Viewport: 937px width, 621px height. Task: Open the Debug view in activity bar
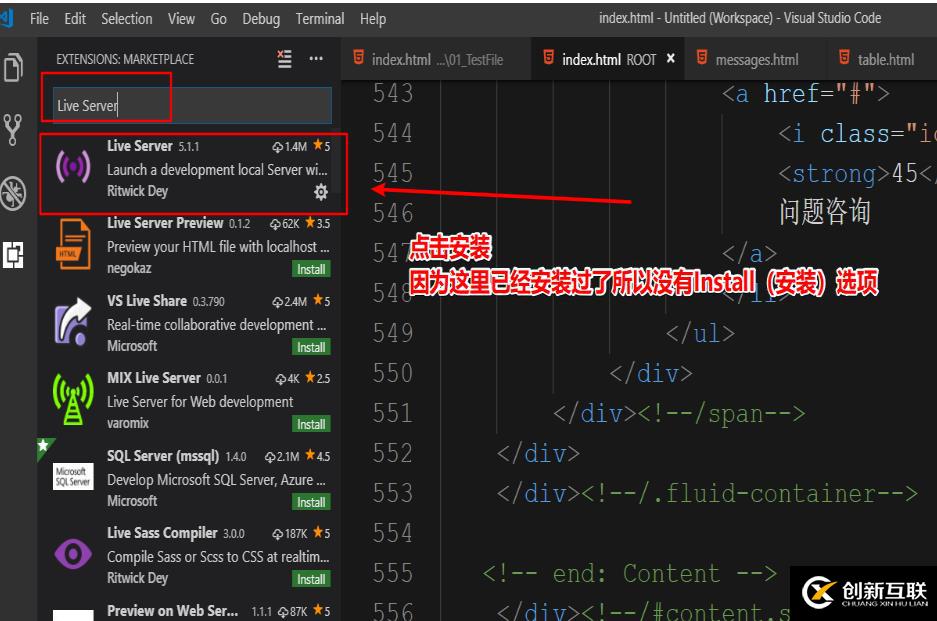click(14, 192)
